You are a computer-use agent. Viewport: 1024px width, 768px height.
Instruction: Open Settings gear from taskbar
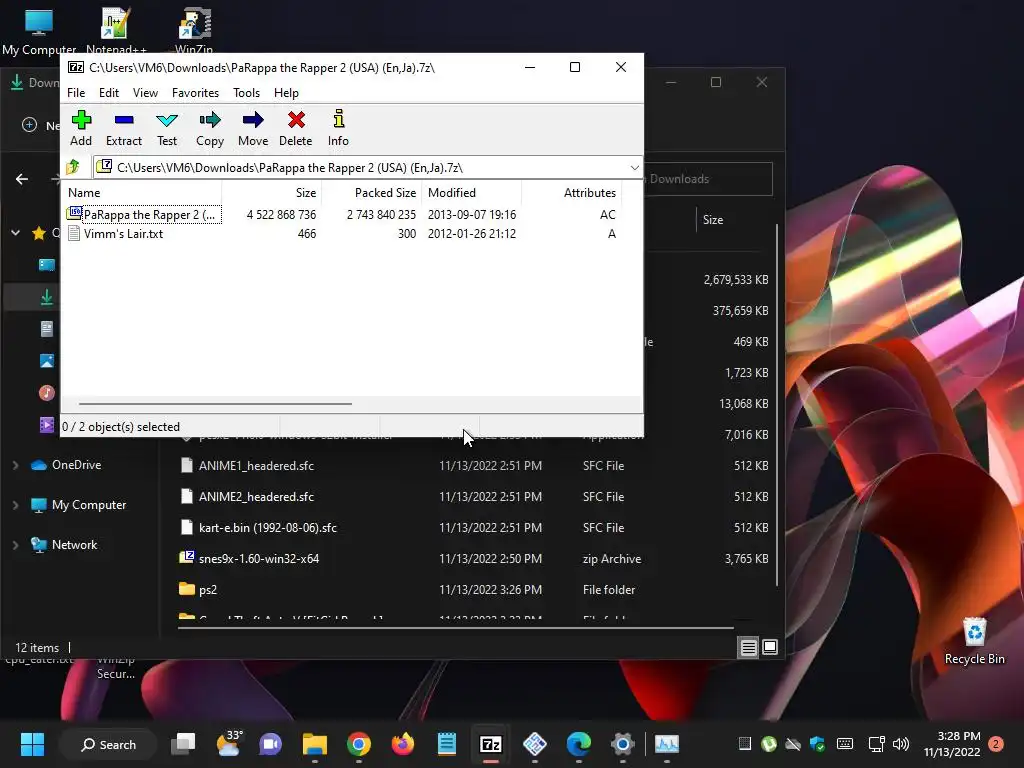click(x=622, y=744)
